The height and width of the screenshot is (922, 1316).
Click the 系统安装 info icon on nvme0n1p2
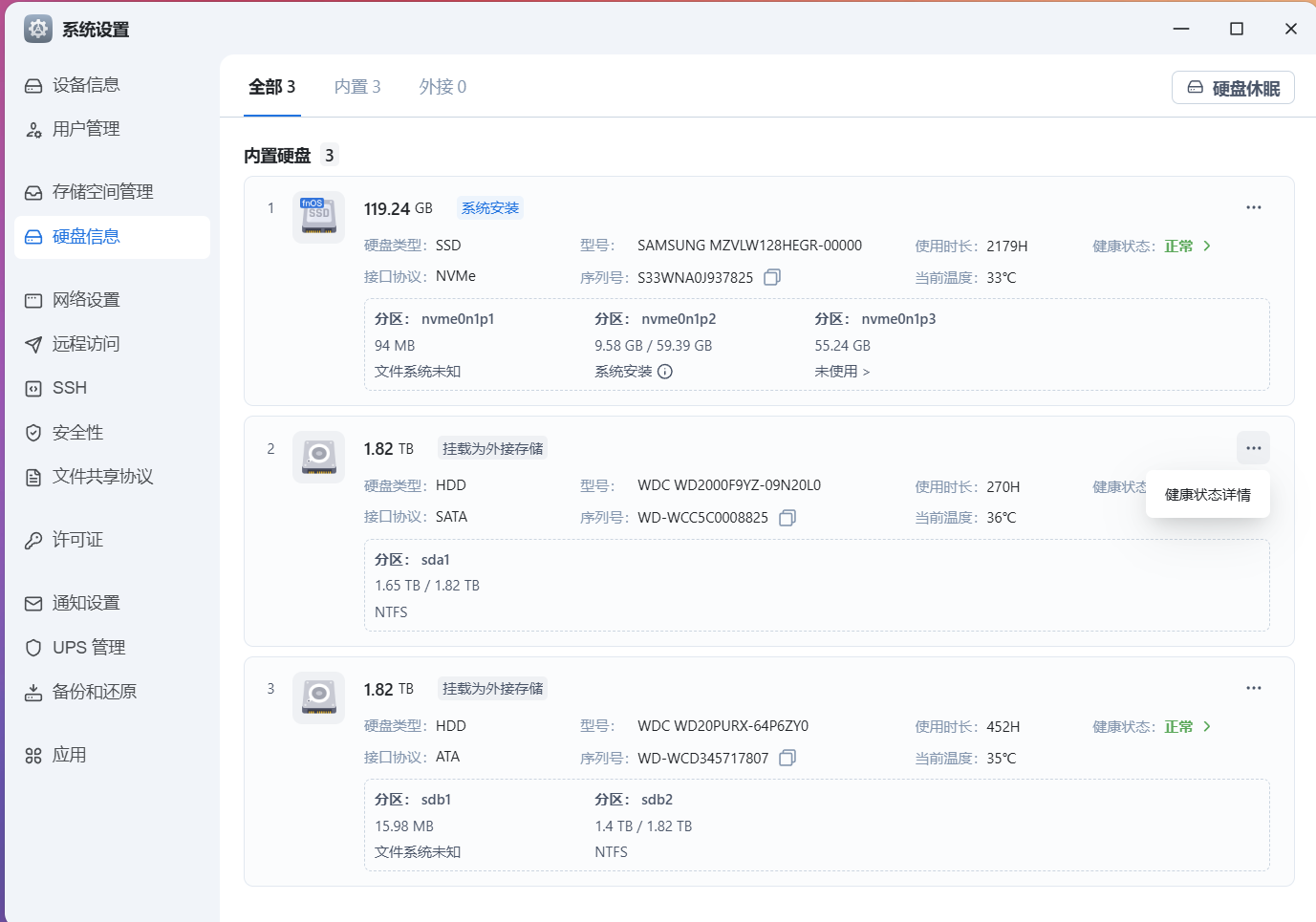click(x=664, y=371)
